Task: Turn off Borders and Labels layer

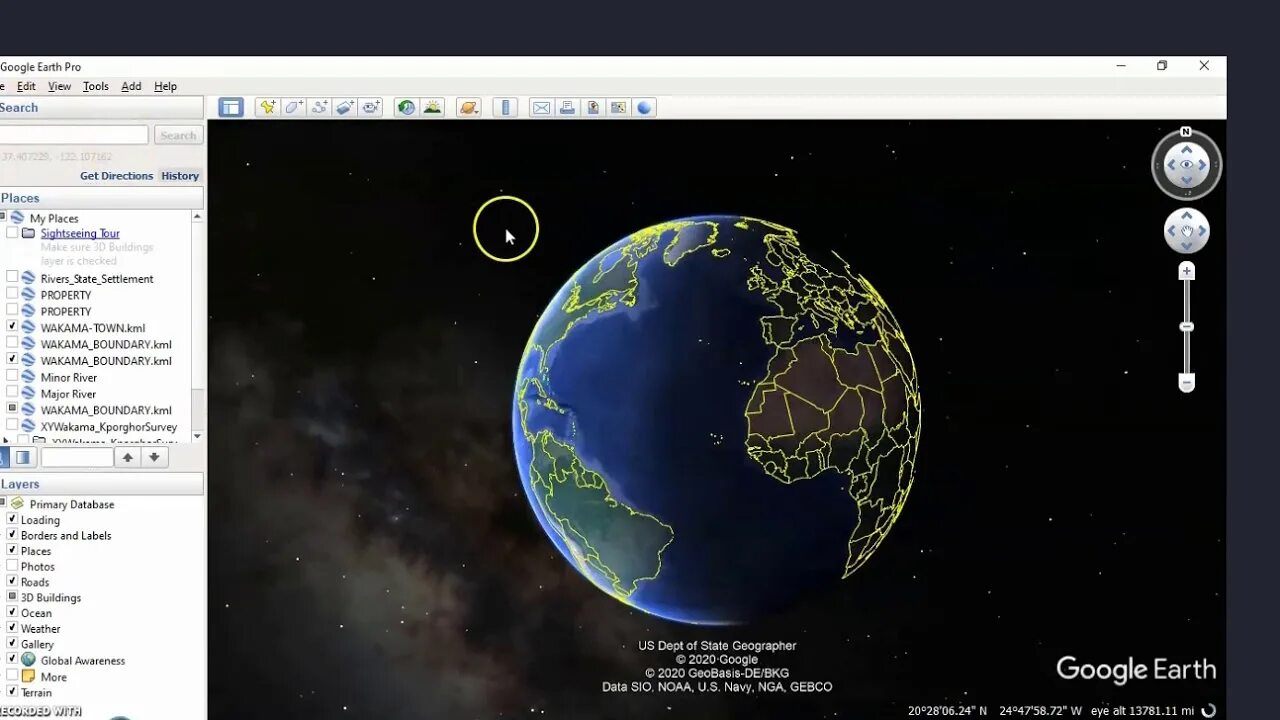Action: pyautogui.click(x=12, y=535)
